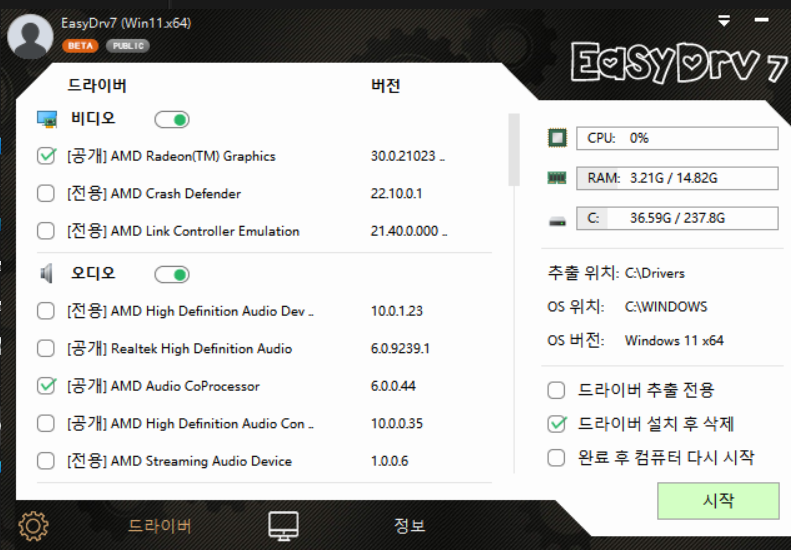Click the C: drive disk icon
The height and width of the screenshot is (550, 791).
coord(557,221)
